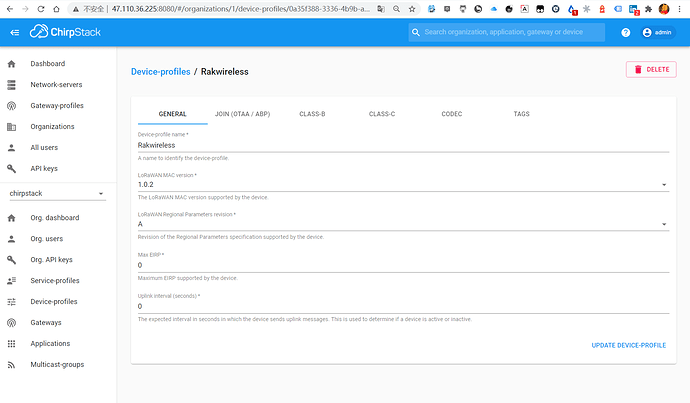Click UPDATE DEVICE-PROFILE button
690x403 pixels.
pyautogui.click(x=628, y=345)
